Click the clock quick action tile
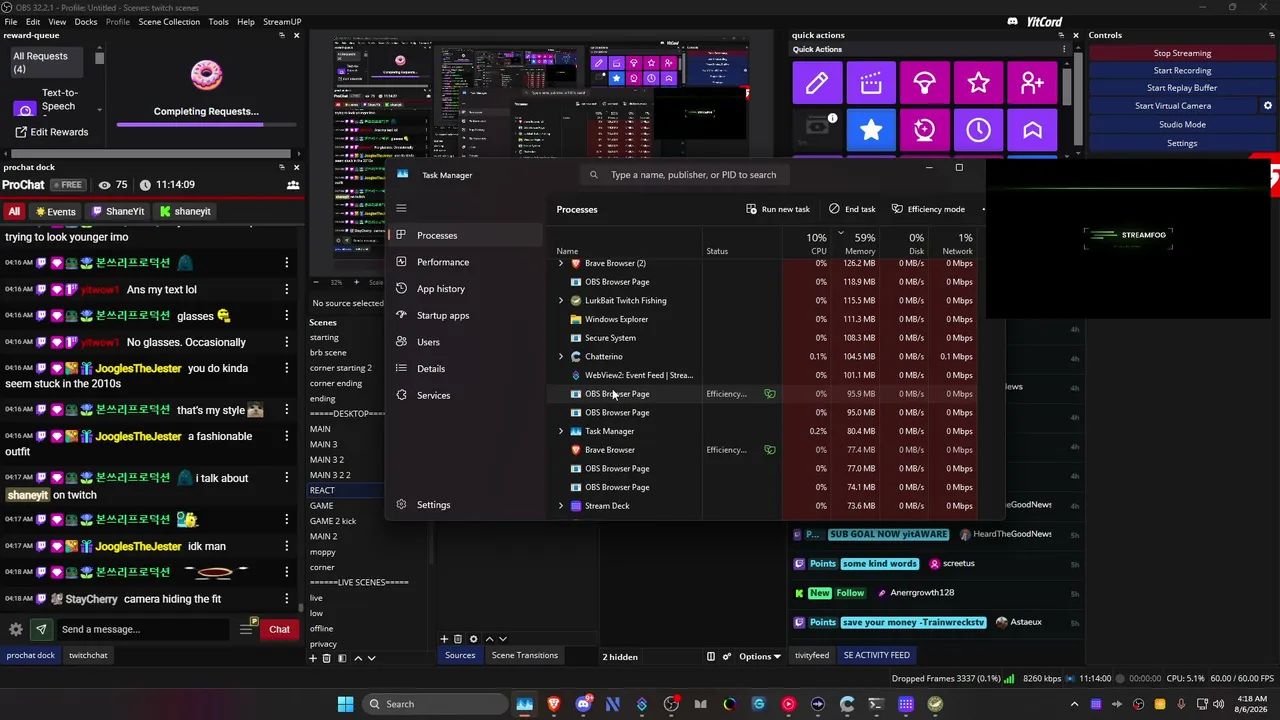 click(x=979, y=130)
